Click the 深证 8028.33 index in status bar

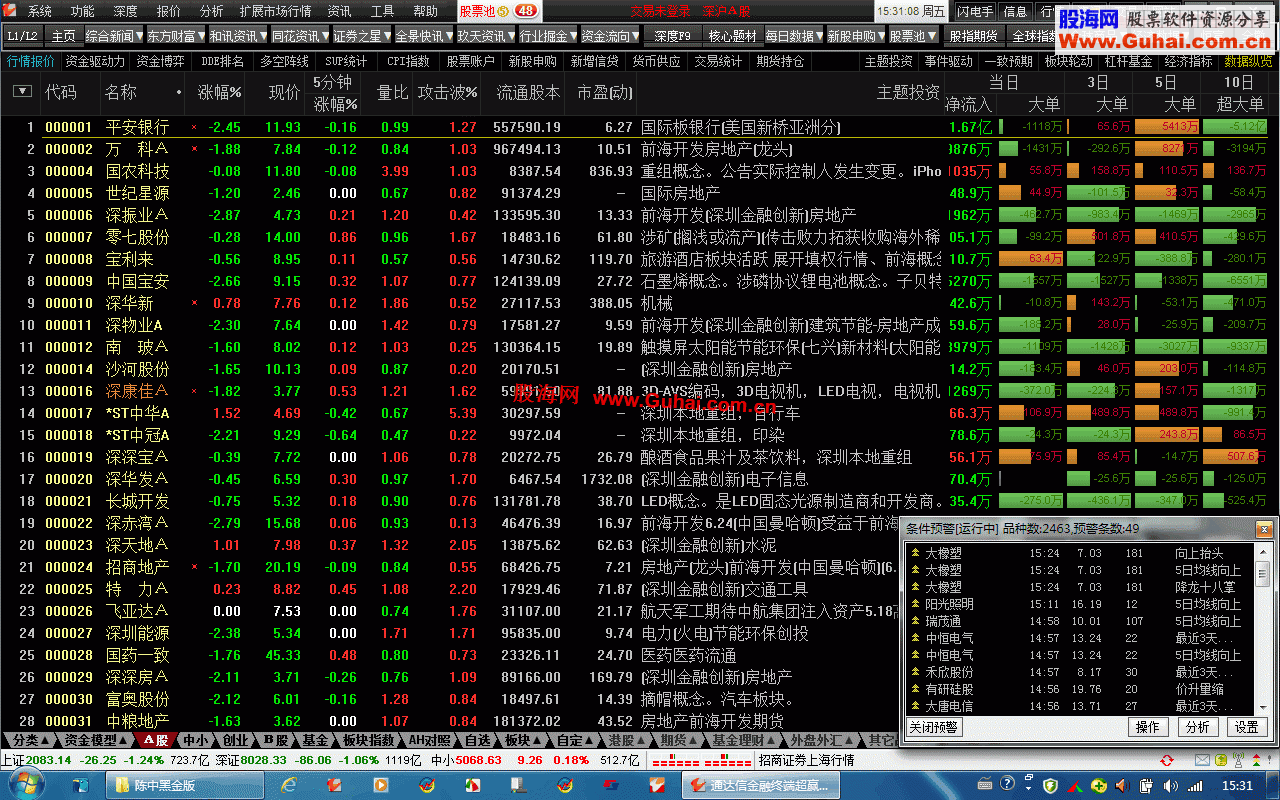click(251, 760)
